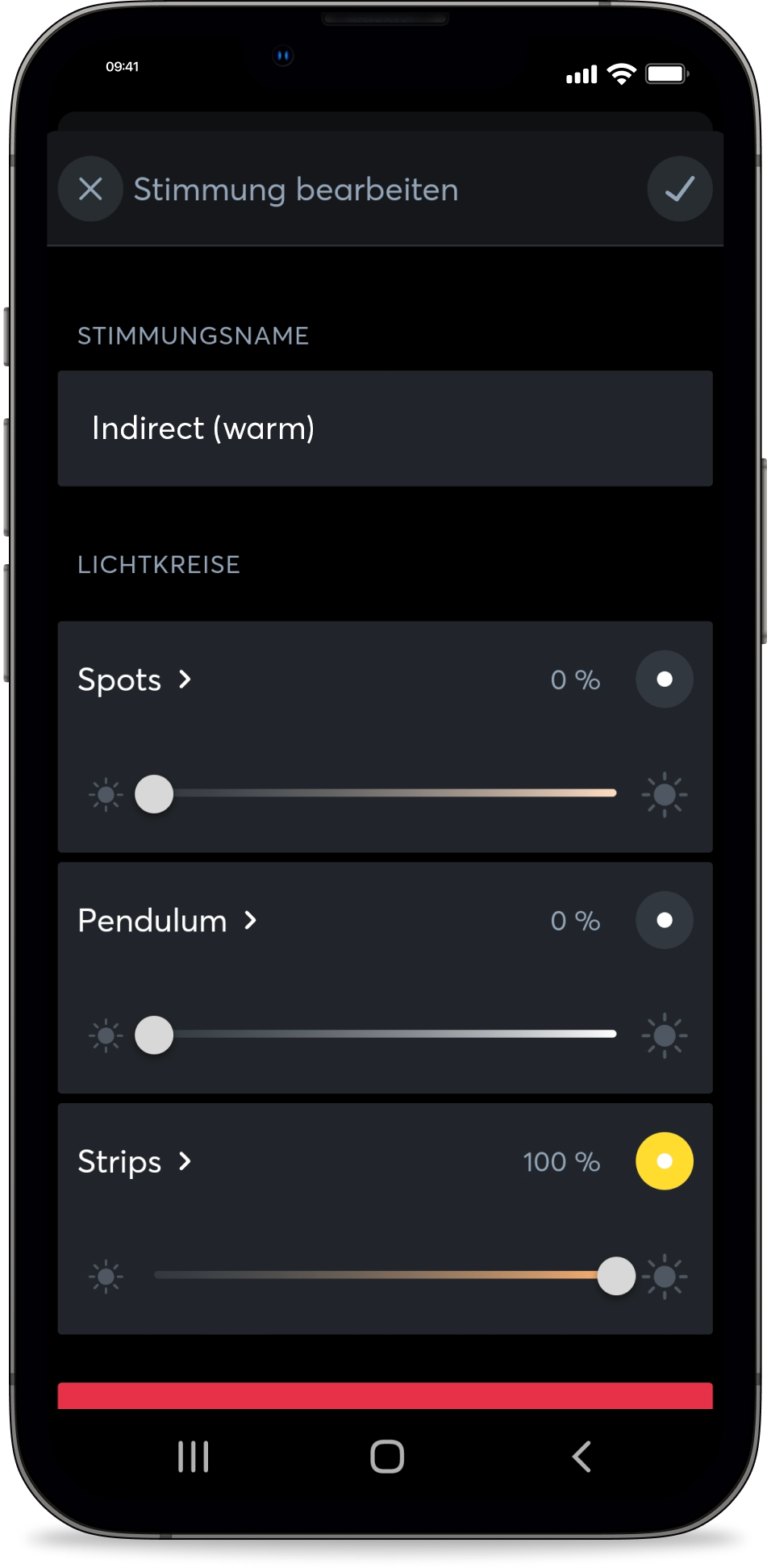Expand Spots details via chevron
771x1568 pixels.
pyautogui.click(x=185, y=679)
